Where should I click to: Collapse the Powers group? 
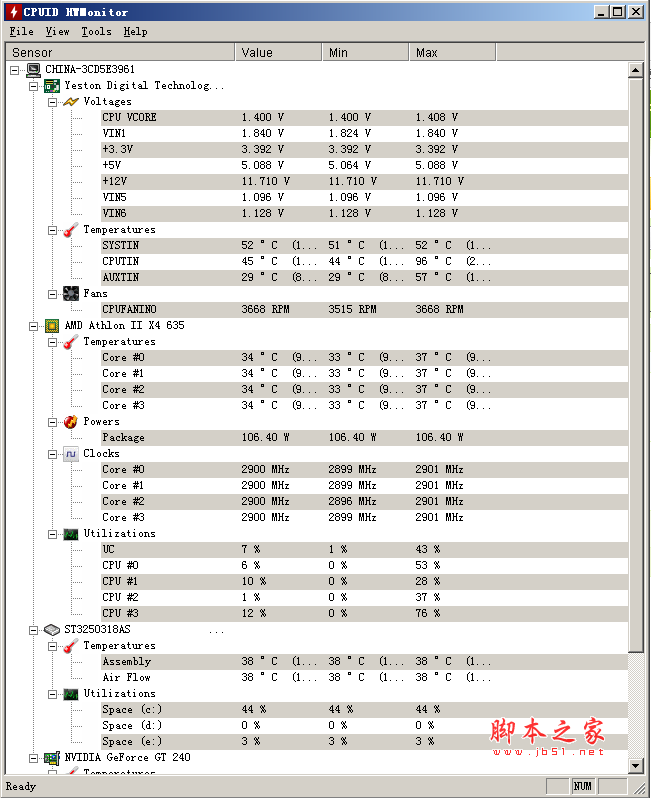click(x=52, y=422)
